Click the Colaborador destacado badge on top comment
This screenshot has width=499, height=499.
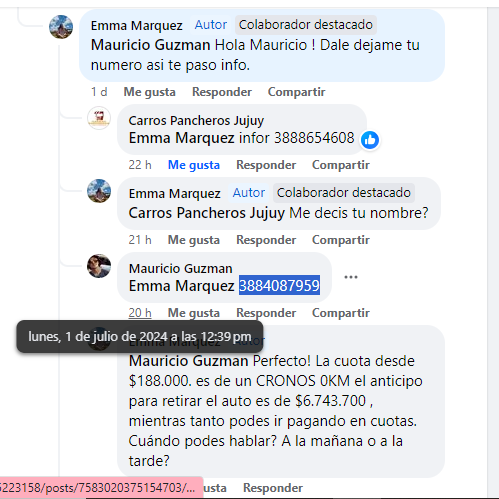tap(306, 25)
